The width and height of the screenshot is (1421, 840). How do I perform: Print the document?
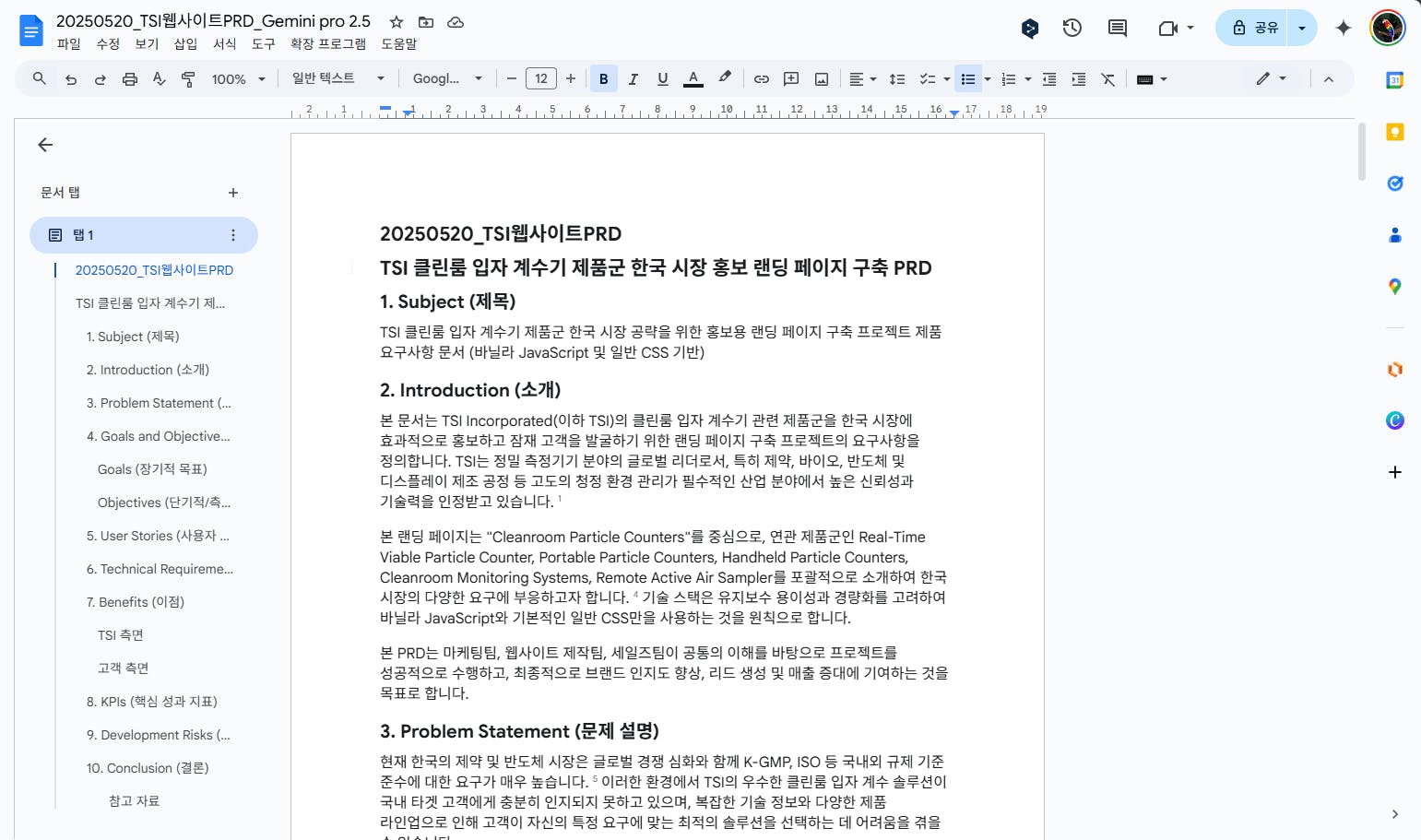point(130,79)
